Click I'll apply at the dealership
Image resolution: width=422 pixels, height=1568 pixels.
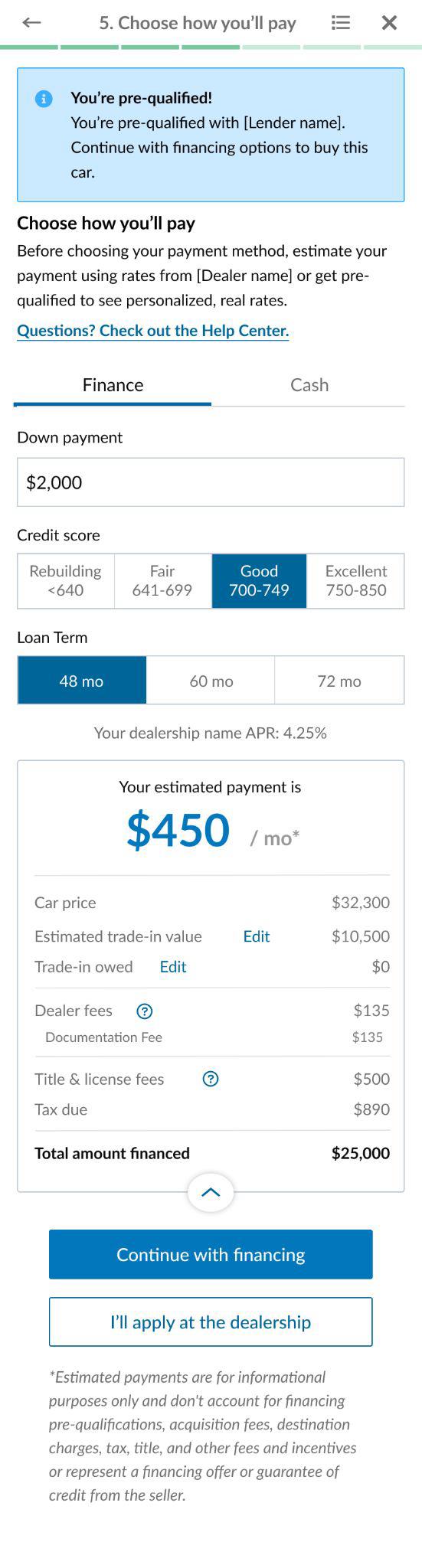pyautogui.click(x=211, y=1322)
